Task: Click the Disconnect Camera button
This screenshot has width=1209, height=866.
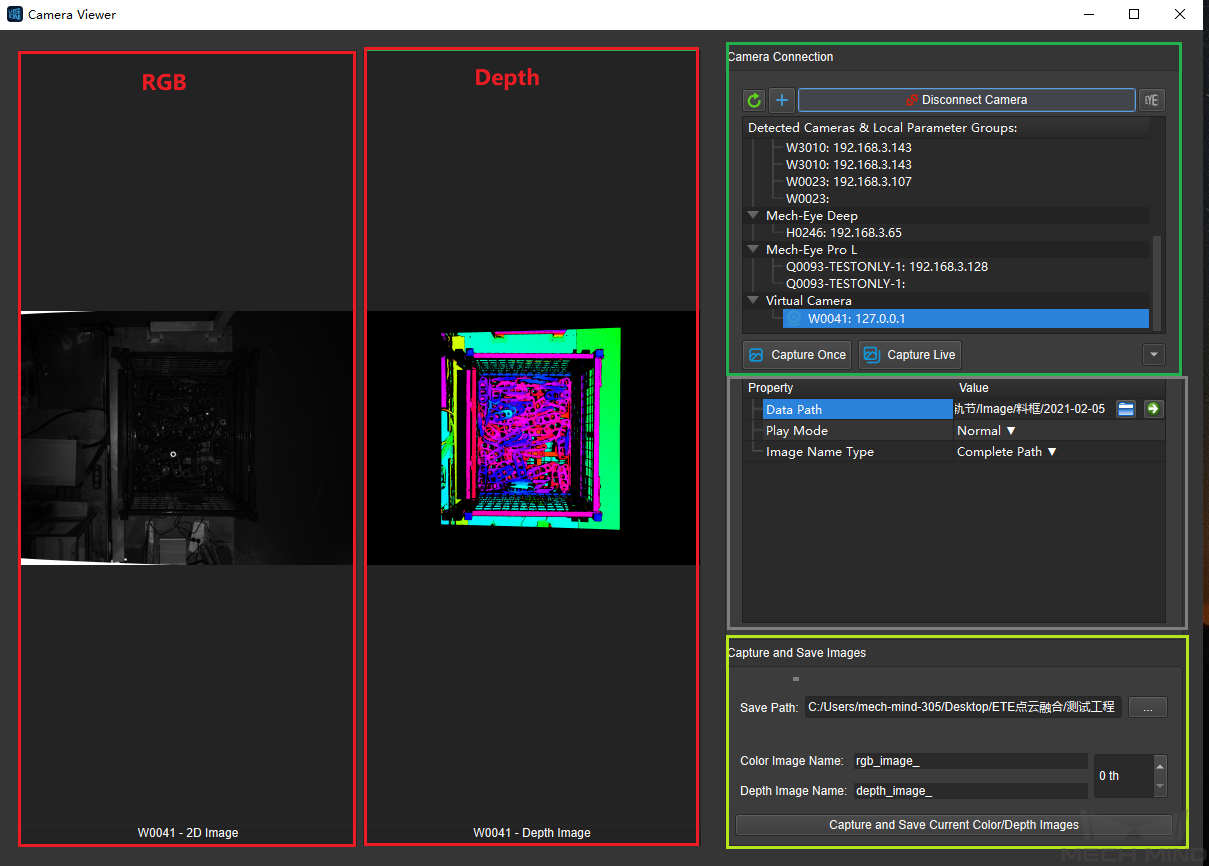Action: [x=966, y=100]
